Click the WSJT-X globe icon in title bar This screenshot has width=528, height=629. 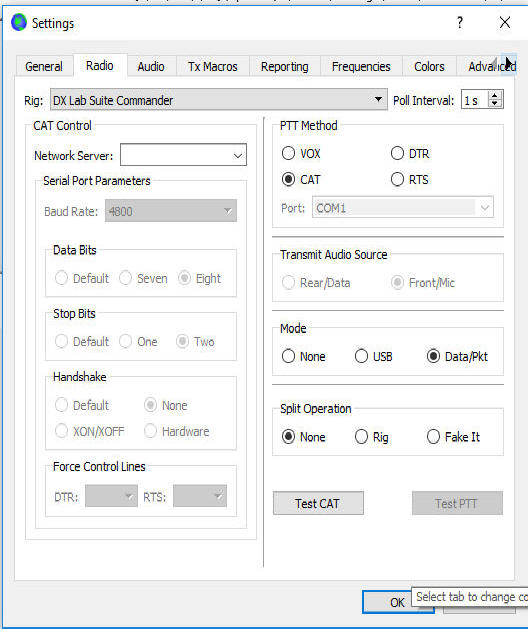[x=18, y=22]
